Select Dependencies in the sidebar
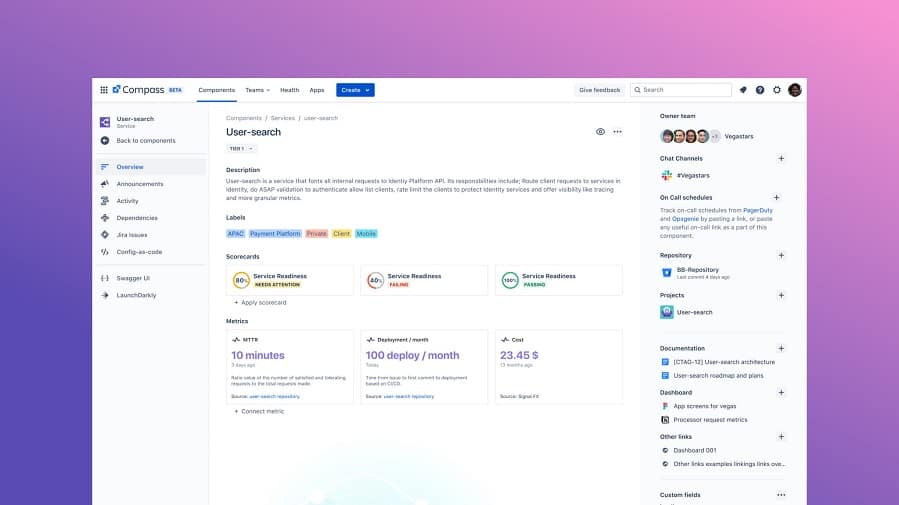The image size is (899, 505). click(x=151, y=218)
